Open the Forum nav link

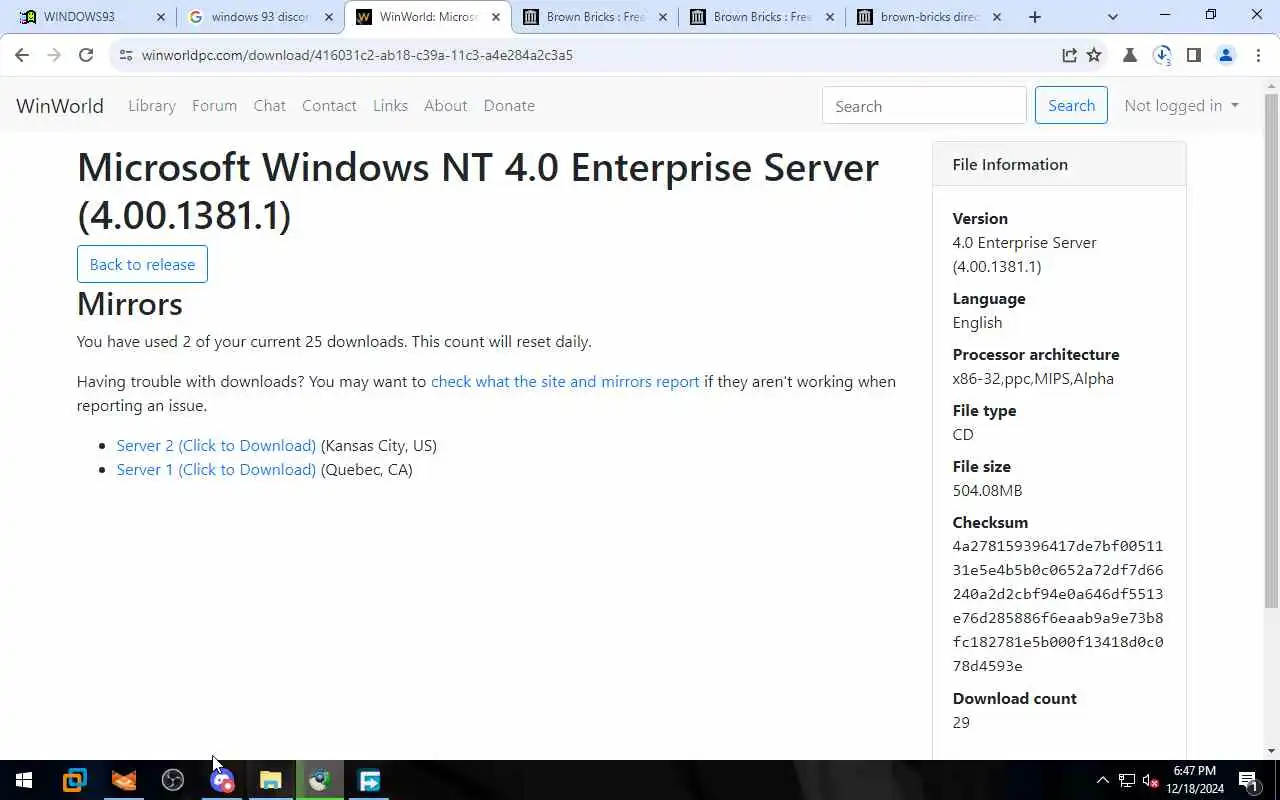click(214, 105)
